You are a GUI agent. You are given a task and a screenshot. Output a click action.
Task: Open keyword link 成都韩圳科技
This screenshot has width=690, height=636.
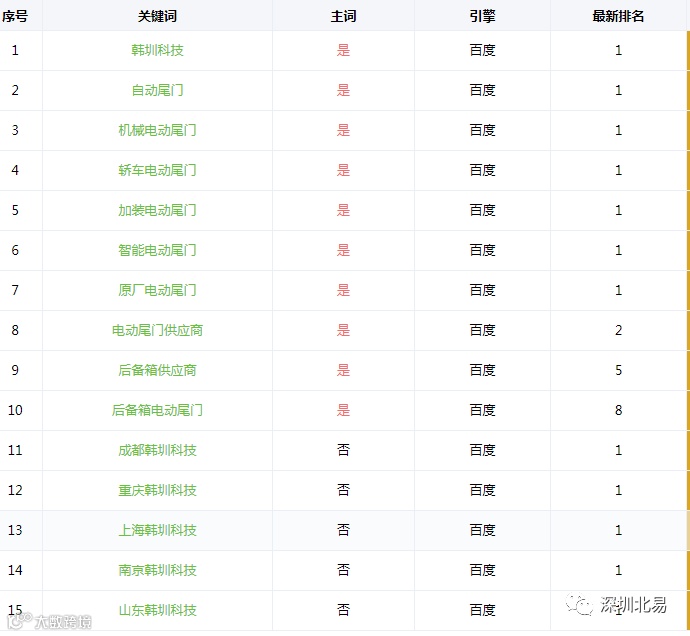(x=157, y=450)
